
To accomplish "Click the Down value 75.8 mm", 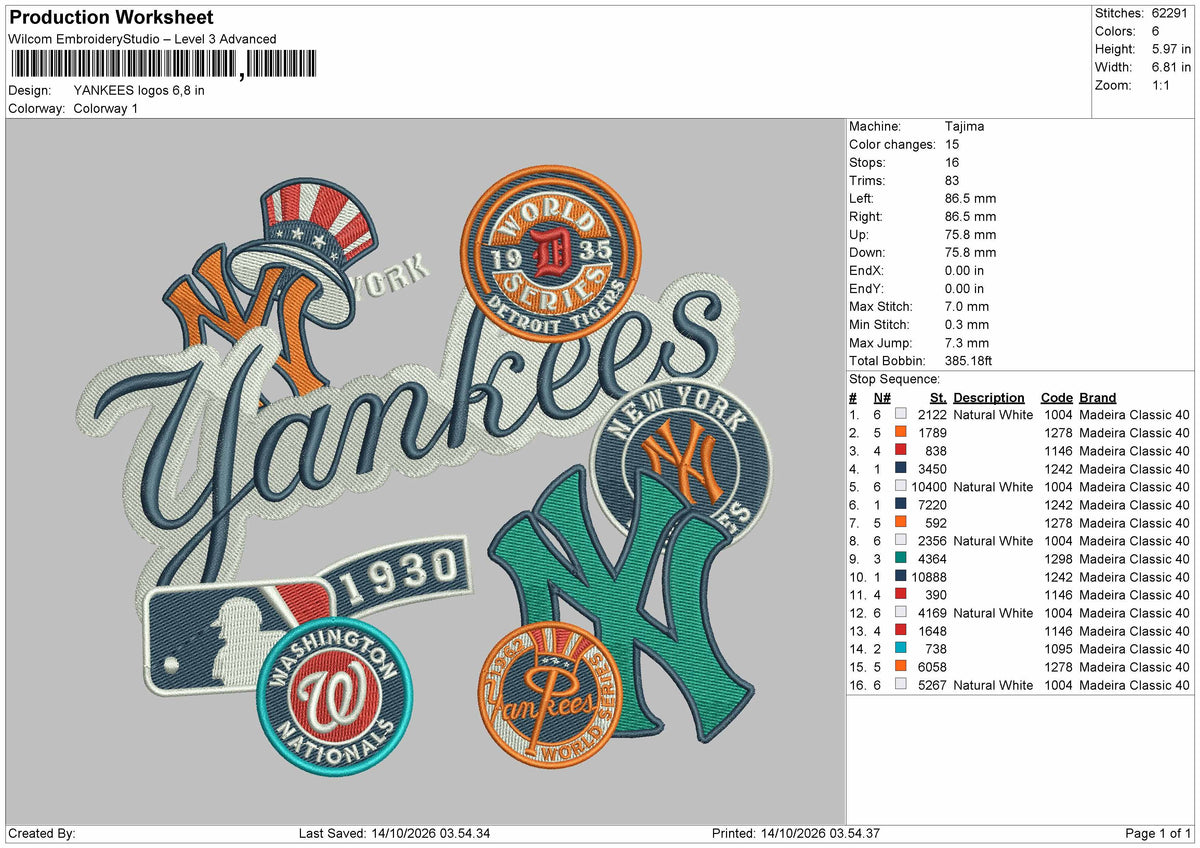I will [x=970, y=252].
